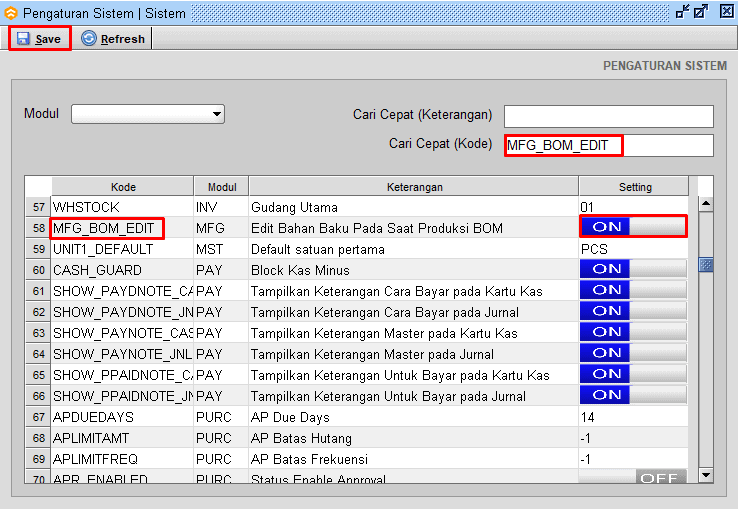Click the AP Batas Hutang value -1

coord(634,438)
